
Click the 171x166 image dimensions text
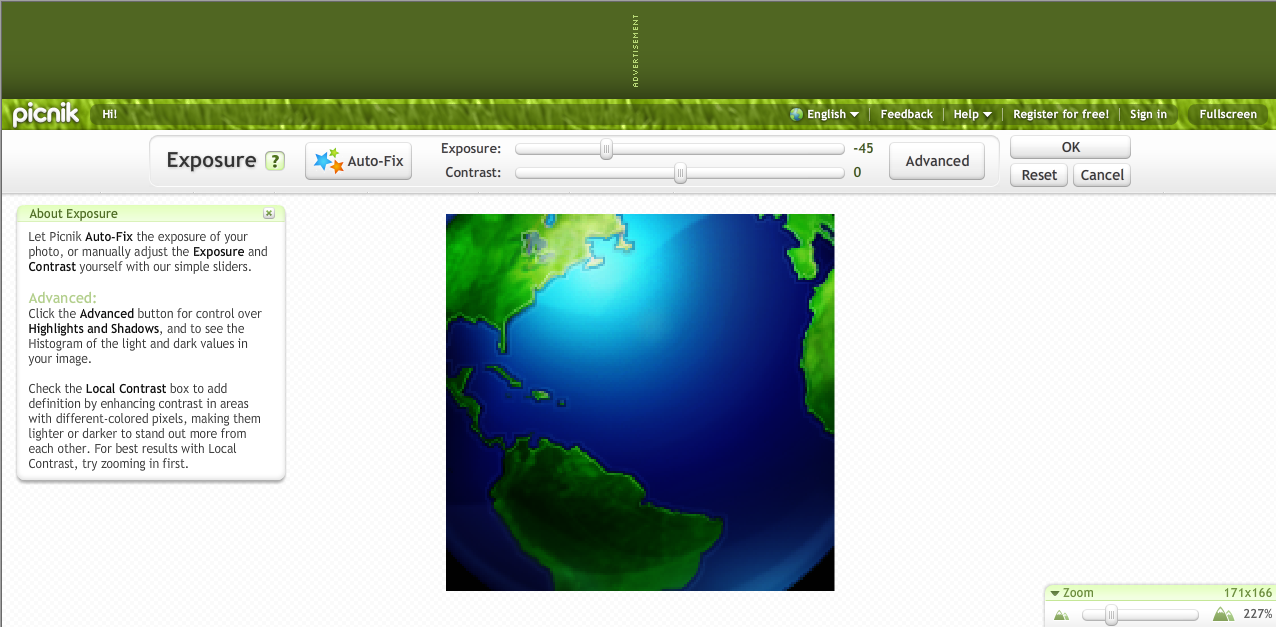coord(1248,593)
